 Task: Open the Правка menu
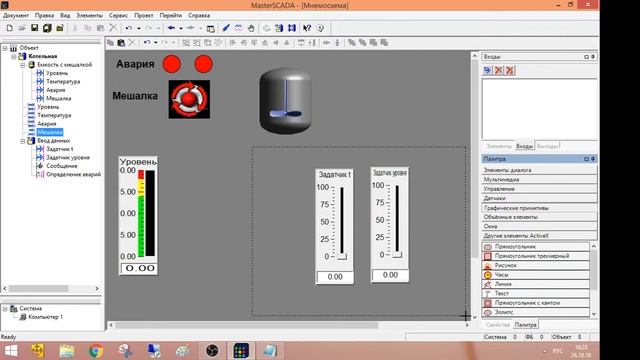[44, 16]
